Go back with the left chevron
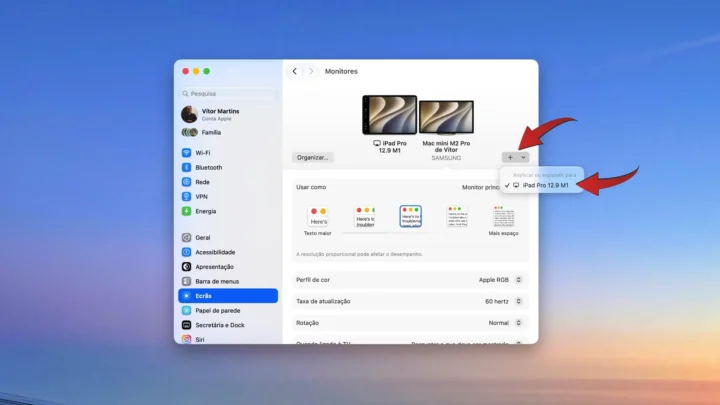The width and height of the screenshot is (720, 405). click(x=294, y=71)
